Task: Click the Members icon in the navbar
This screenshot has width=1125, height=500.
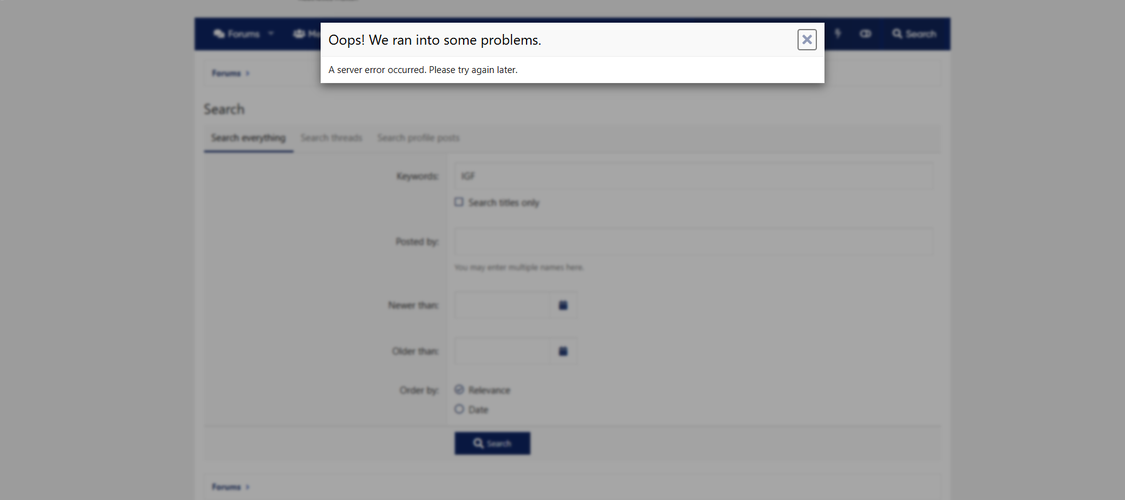Action: coord(300,34)
